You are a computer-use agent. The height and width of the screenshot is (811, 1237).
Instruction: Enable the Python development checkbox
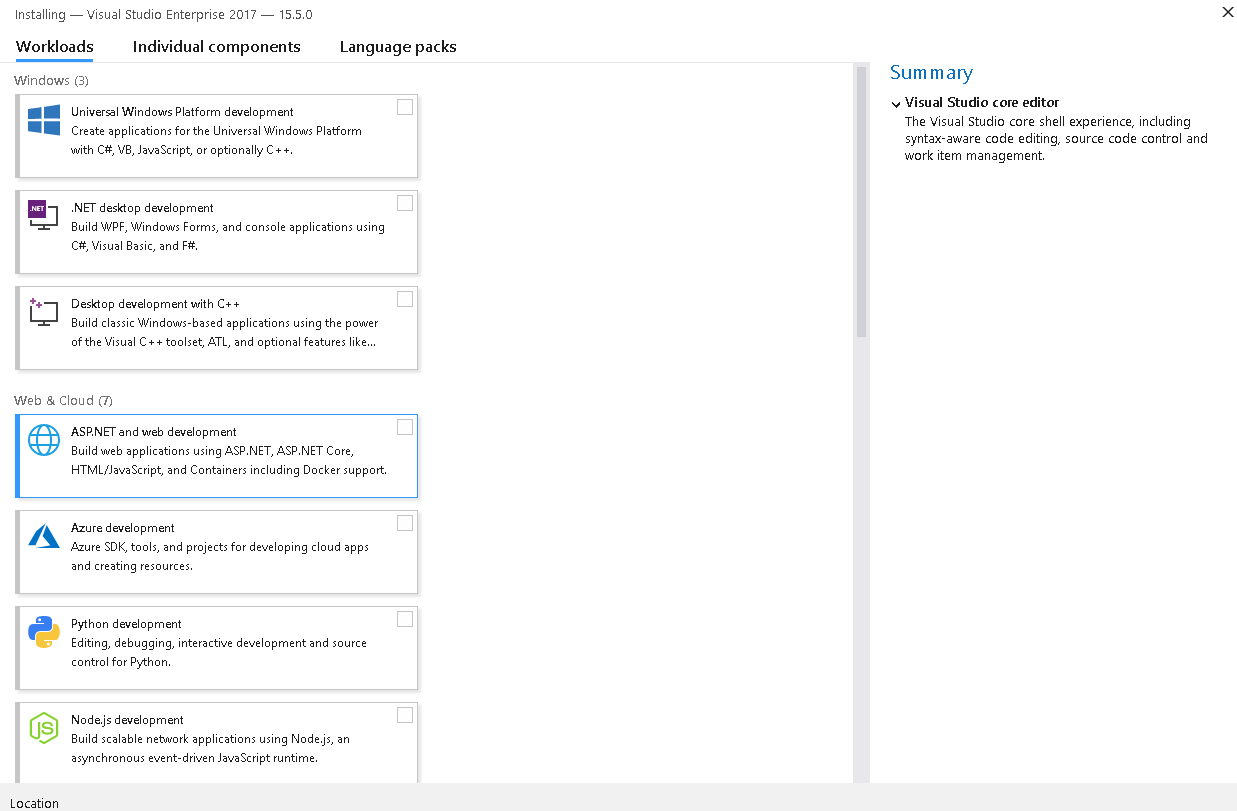[x=405, y=619]
